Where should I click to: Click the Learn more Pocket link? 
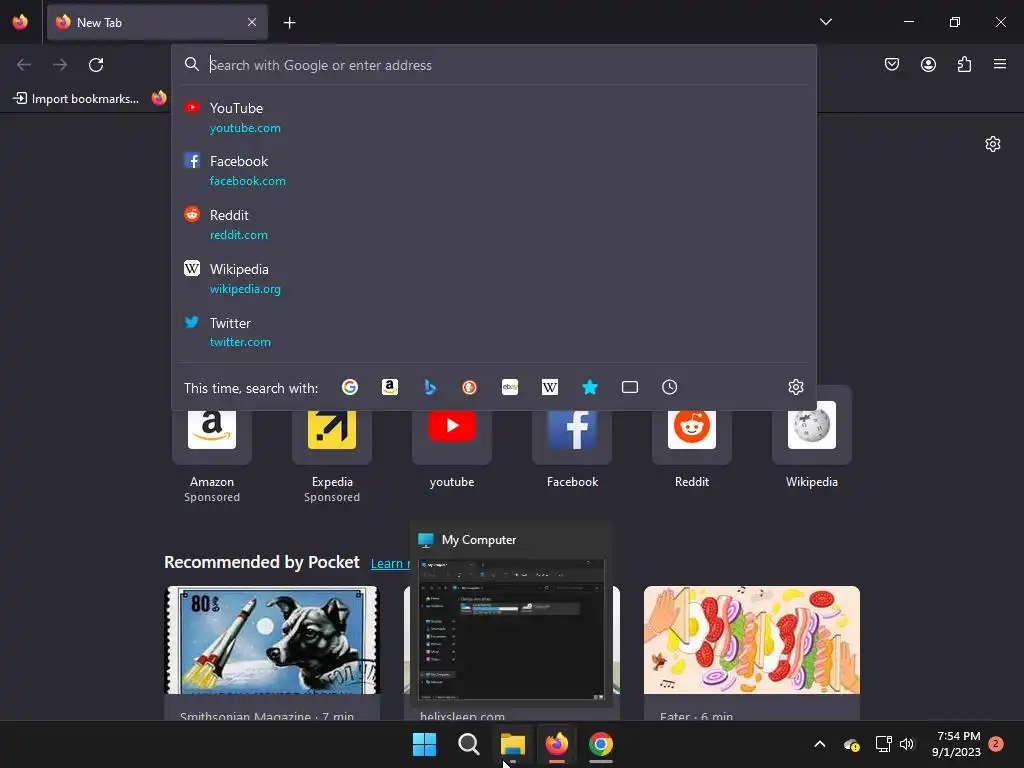[x=390, y=564]
